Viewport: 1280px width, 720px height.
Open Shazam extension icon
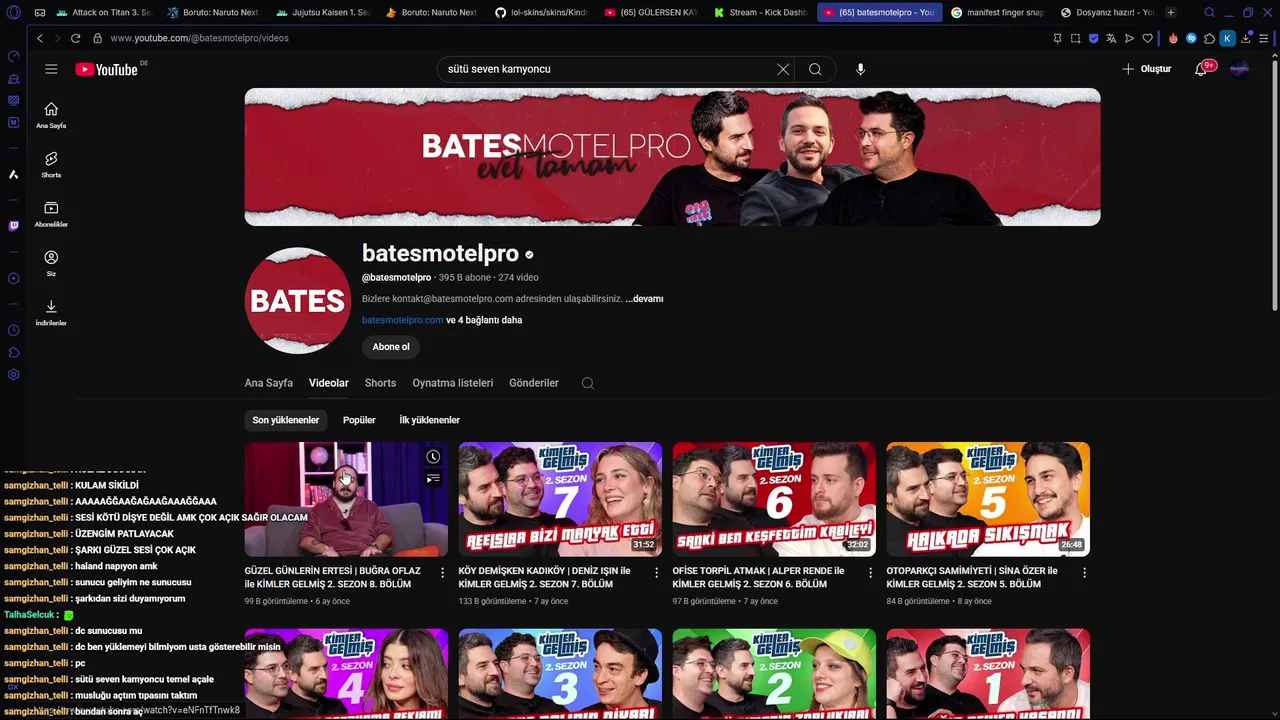(x=1191, y=38)
